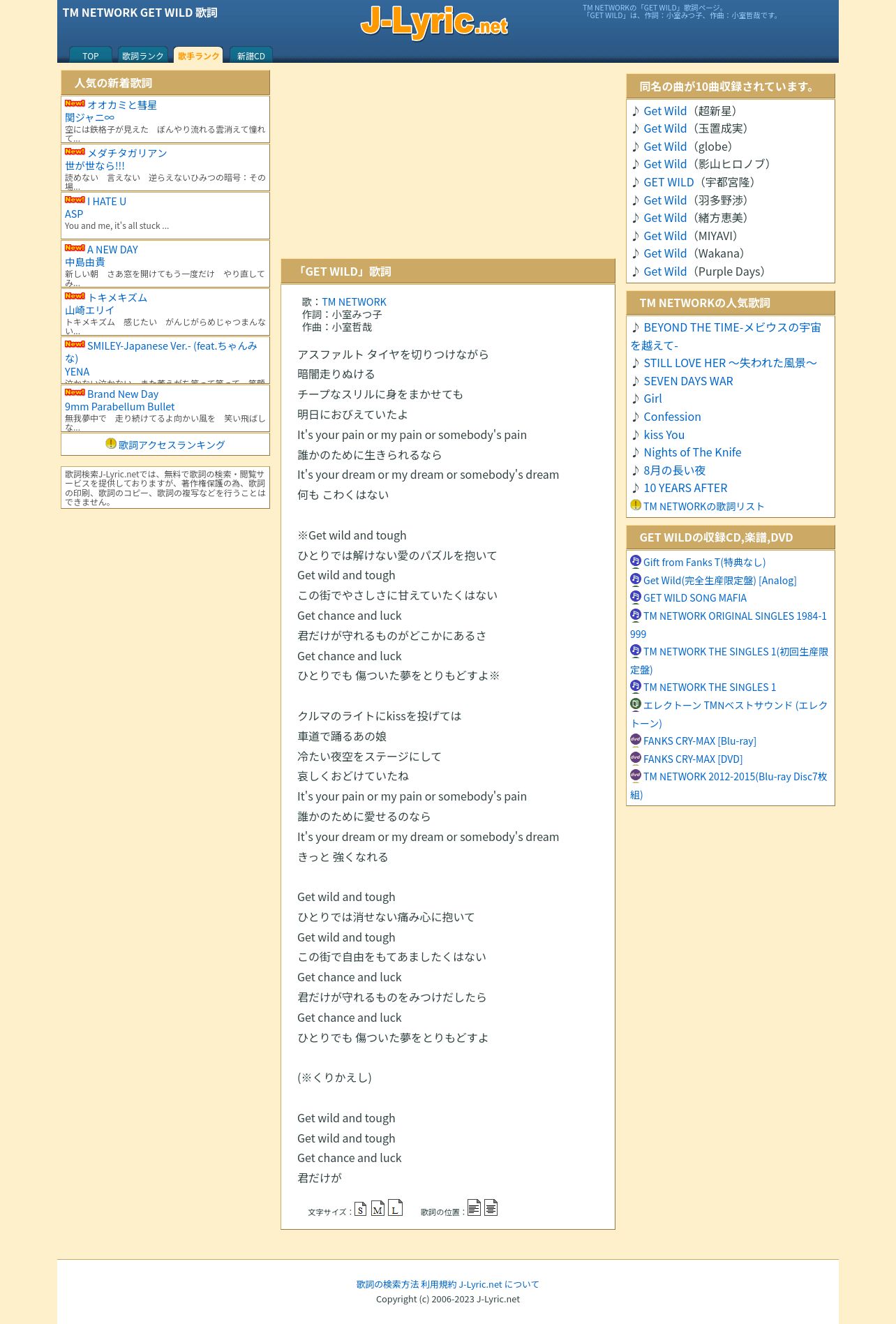The width and height of the screenshot is (896, 1324).
Task: Click New! badge beside オオカミと彗星
Action: coord(75,103)
